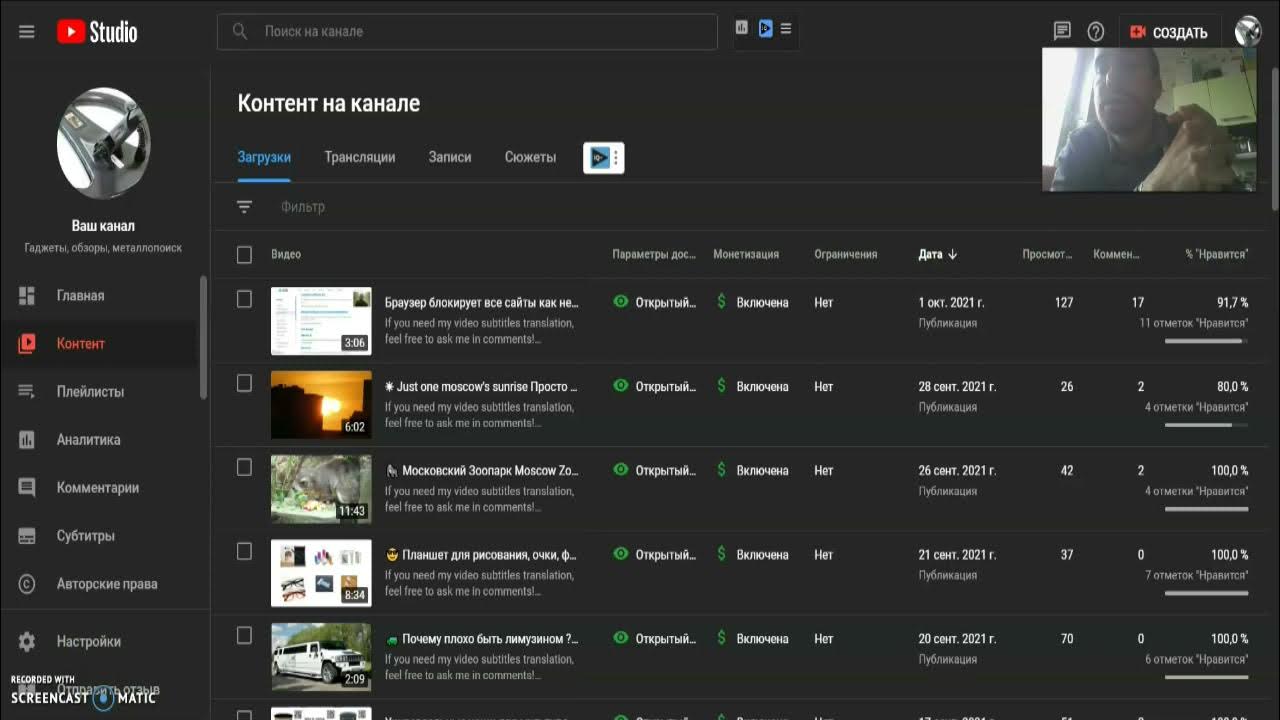Screen dimensions: 1280x720
Task: Click the СОЗДАТЬ button
Action: [1169, 32]
